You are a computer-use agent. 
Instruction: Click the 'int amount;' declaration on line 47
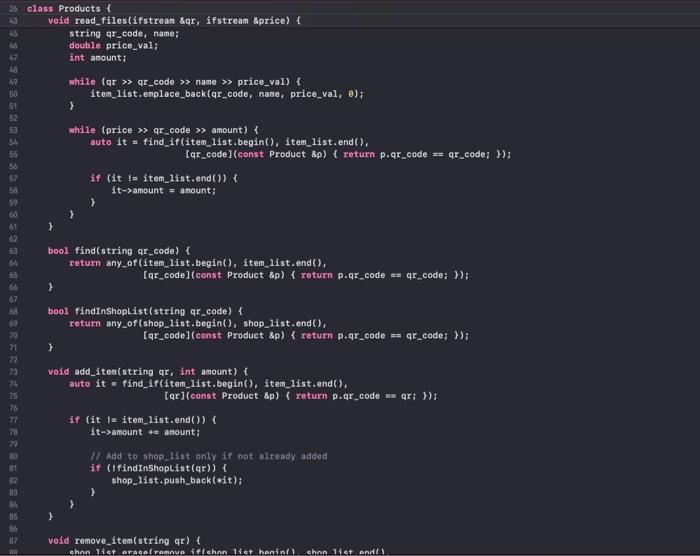point(98,58)
